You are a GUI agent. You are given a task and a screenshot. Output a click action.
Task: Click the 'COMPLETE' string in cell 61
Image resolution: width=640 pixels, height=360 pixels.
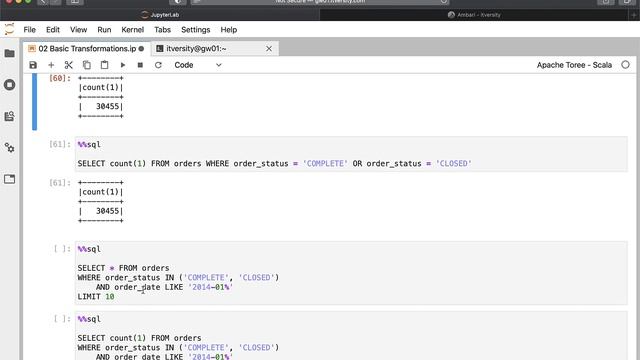(x=325, y=164)
